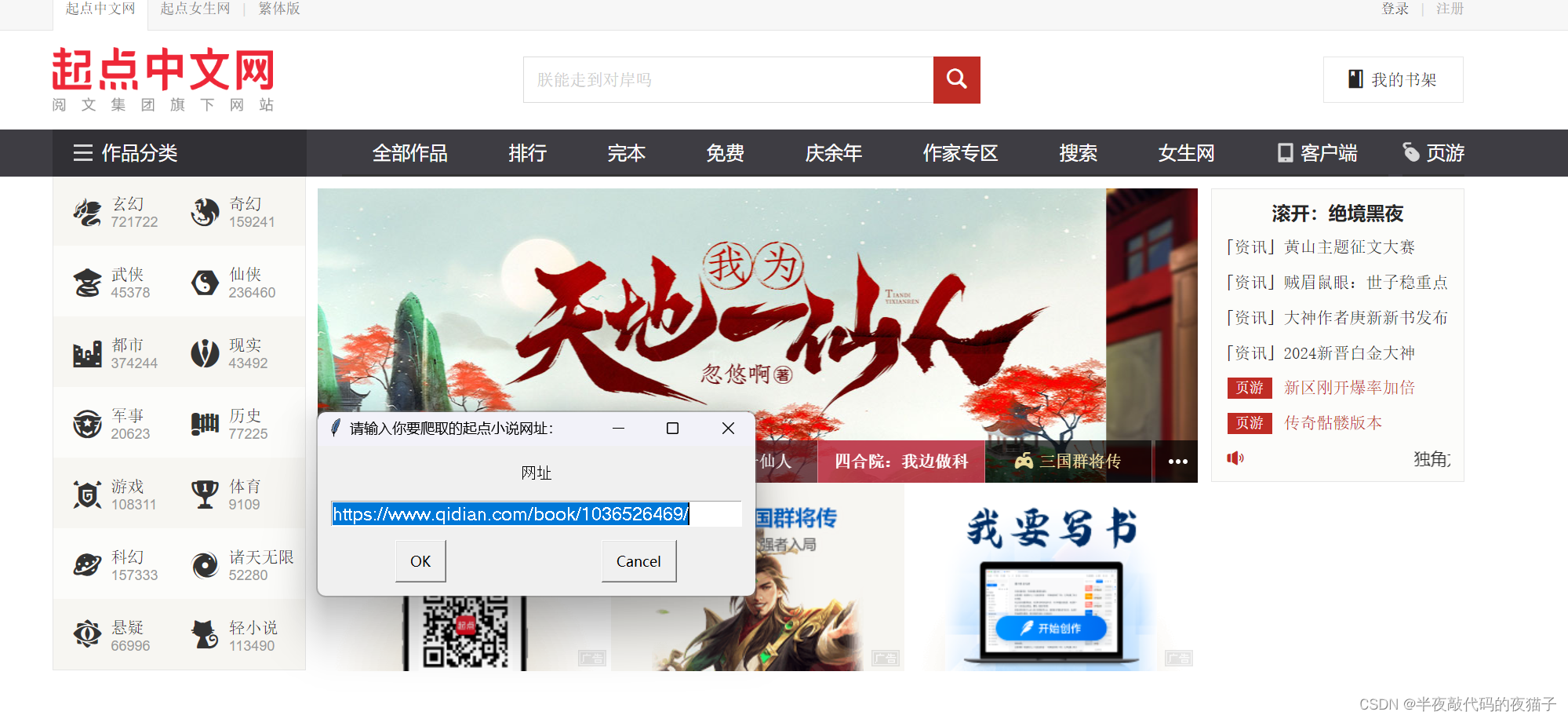Open the 传奇骷髅版本 link
The width and height of the screenshot is (1568, 719).
1333,423
